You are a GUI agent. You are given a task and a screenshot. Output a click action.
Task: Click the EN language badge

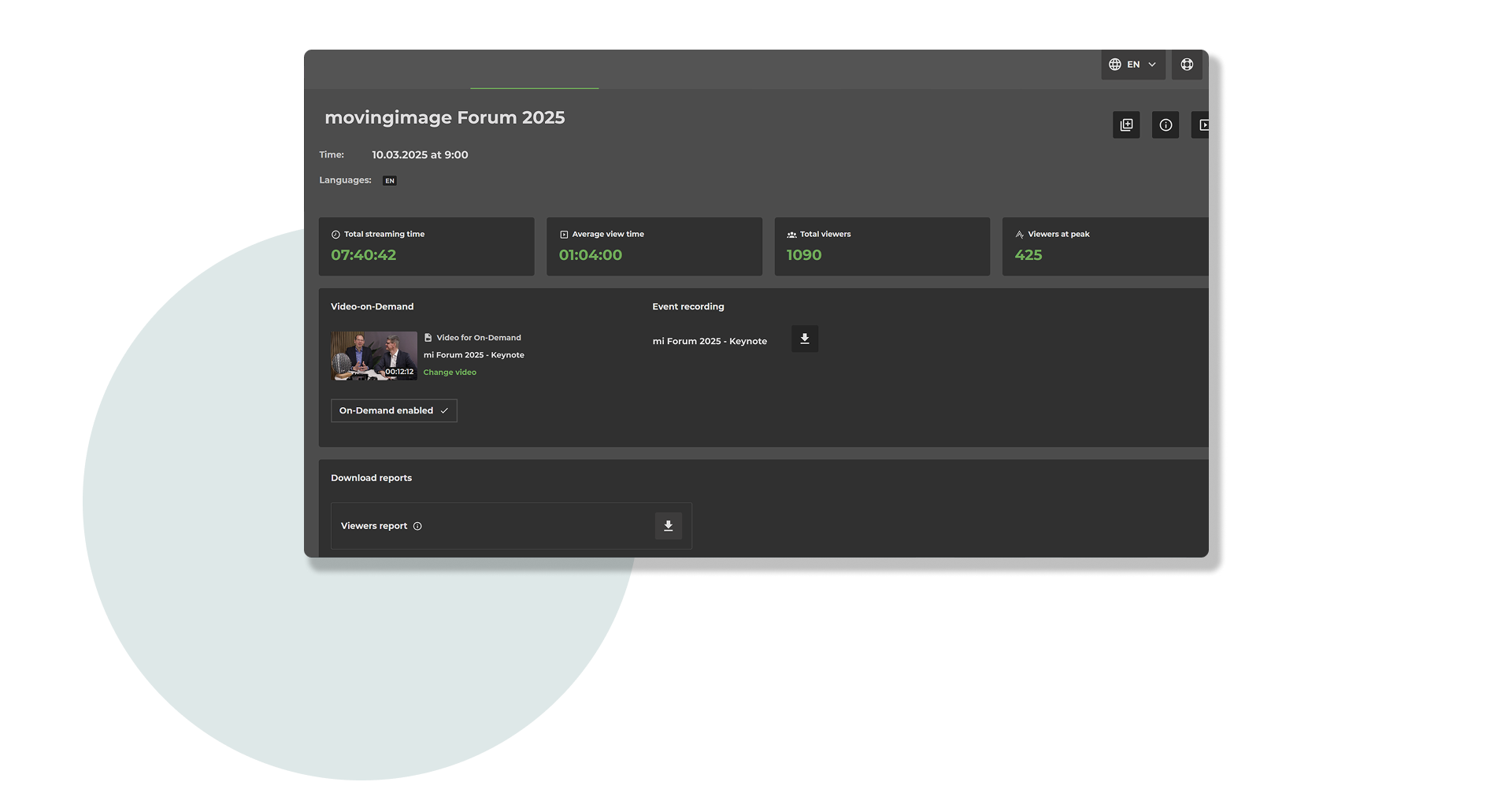(390, 181)
